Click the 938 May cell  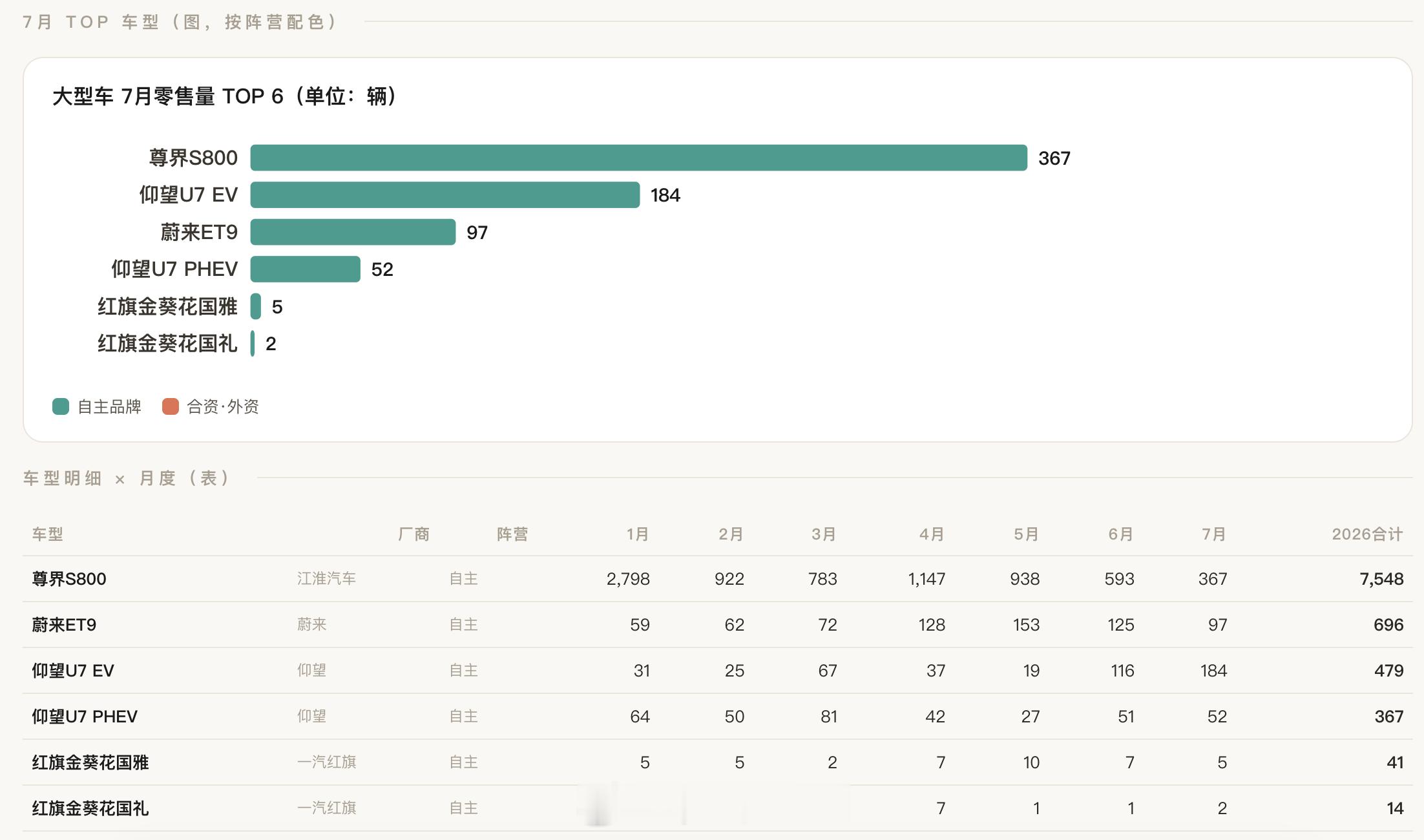pyautogui.click(x=1025, y=579)
